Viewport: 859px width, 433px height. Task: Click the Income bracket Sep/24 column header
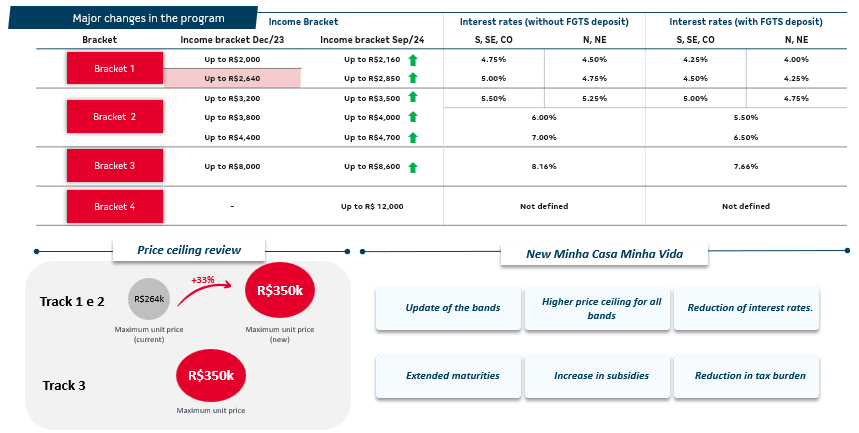(x=372, y=39)
